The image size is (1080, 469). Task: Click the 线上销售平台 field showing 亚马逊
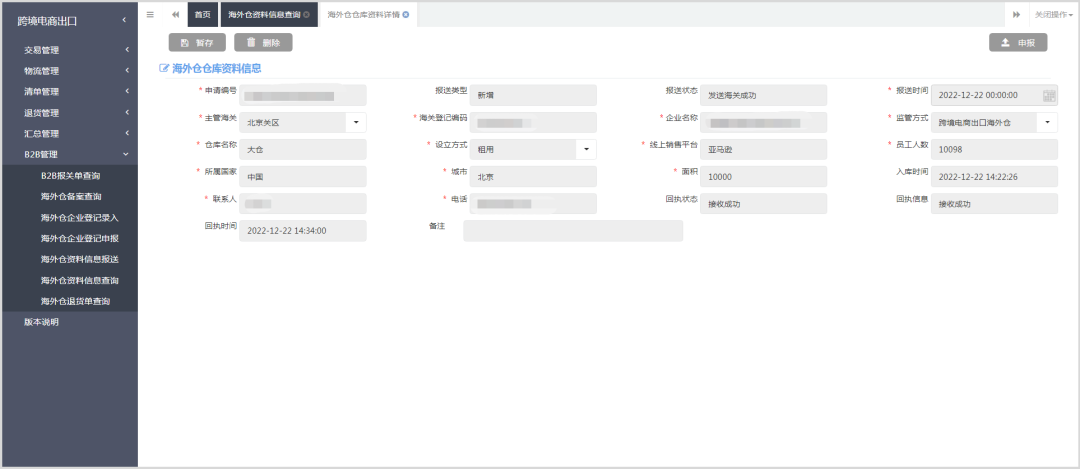pyautogui.click(x=763, y=149)
